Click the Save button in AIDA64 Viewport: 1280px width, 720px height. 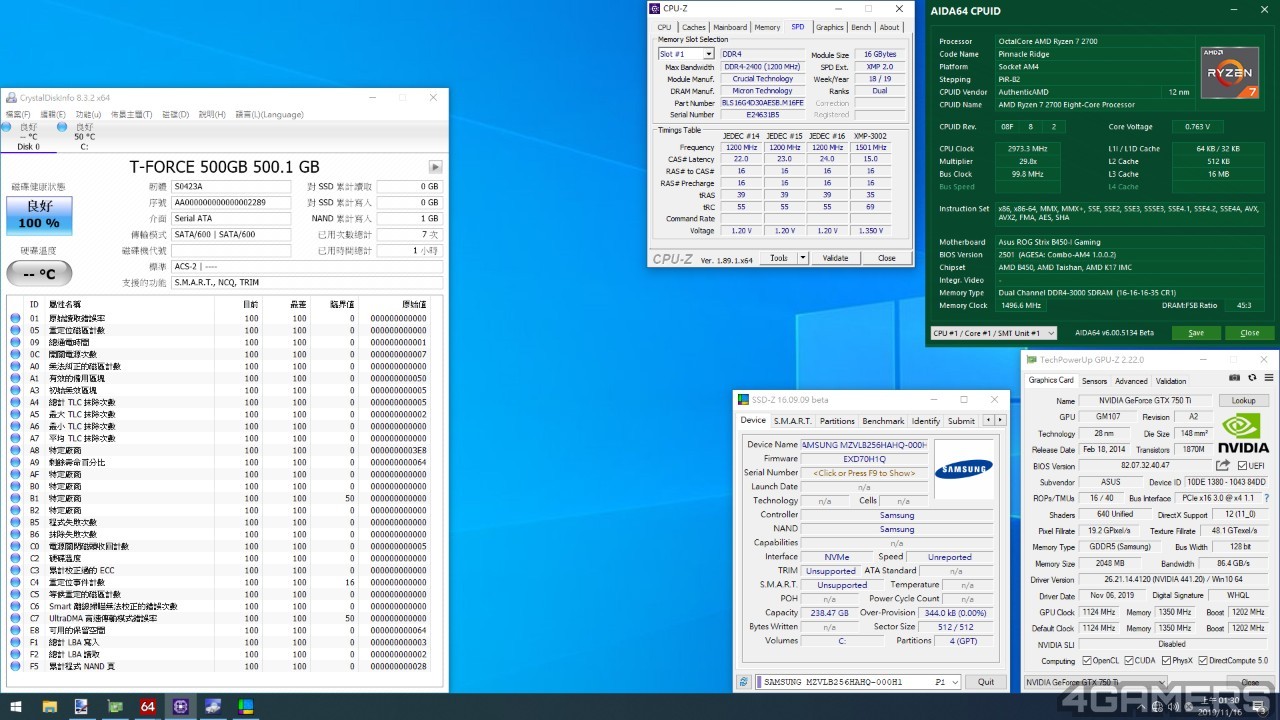1196,333
